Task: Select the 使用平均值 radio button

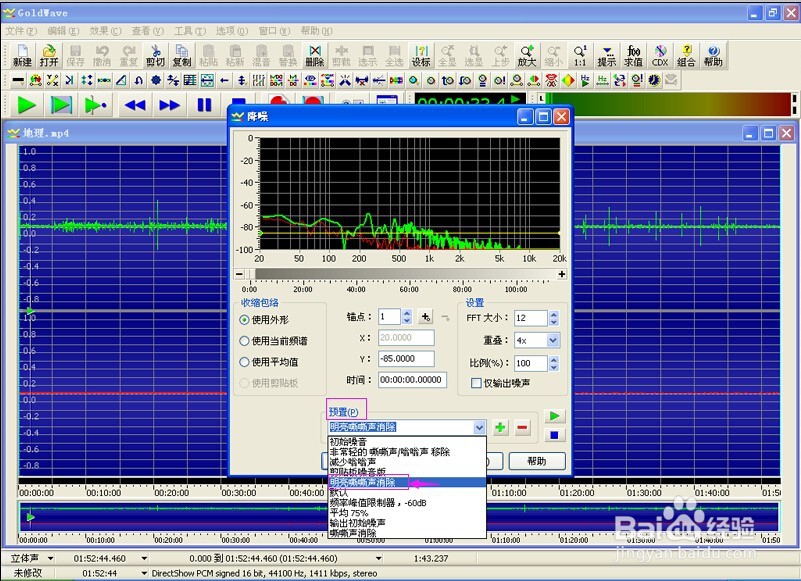Action: tap(244, 362)
